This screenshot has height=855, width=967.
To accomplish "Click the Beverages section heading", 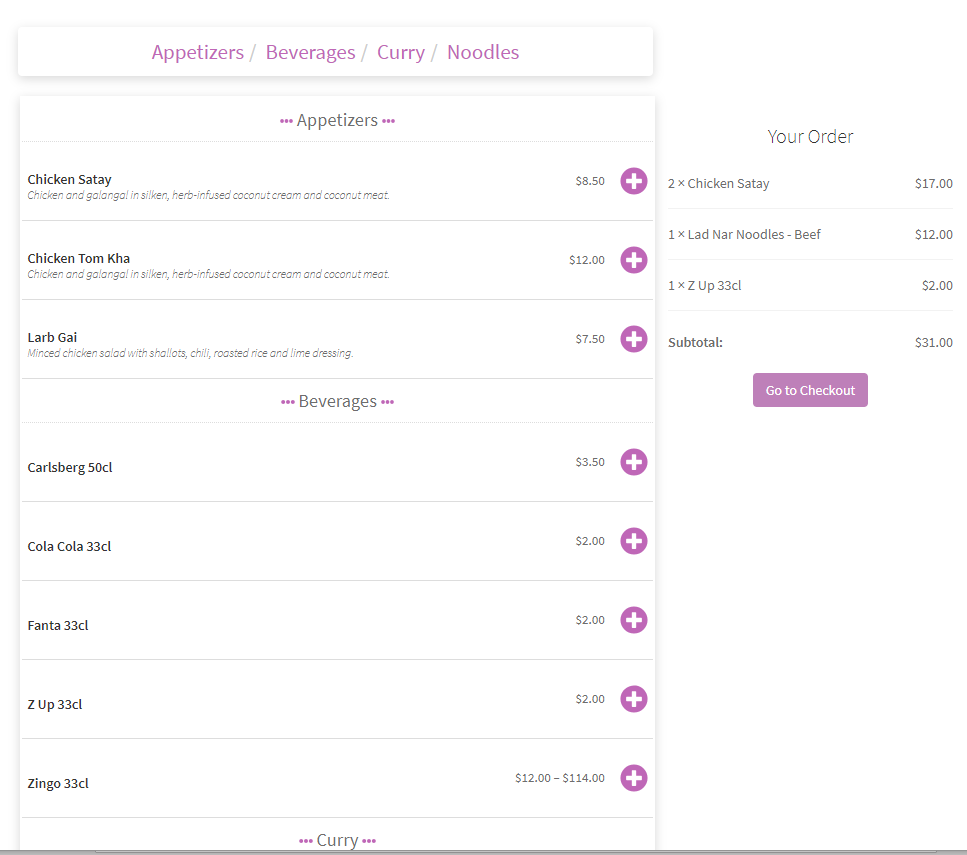I will coord(337,402).
